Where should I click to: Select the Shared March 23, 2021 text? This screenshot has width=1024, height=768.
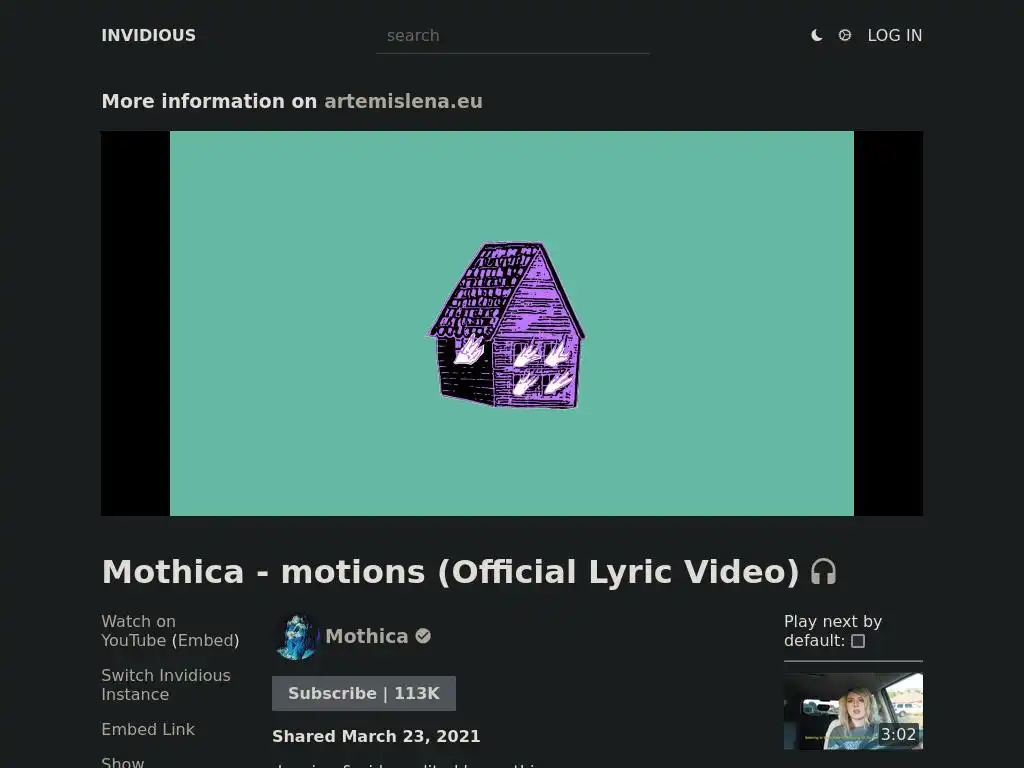pos(376,737)
